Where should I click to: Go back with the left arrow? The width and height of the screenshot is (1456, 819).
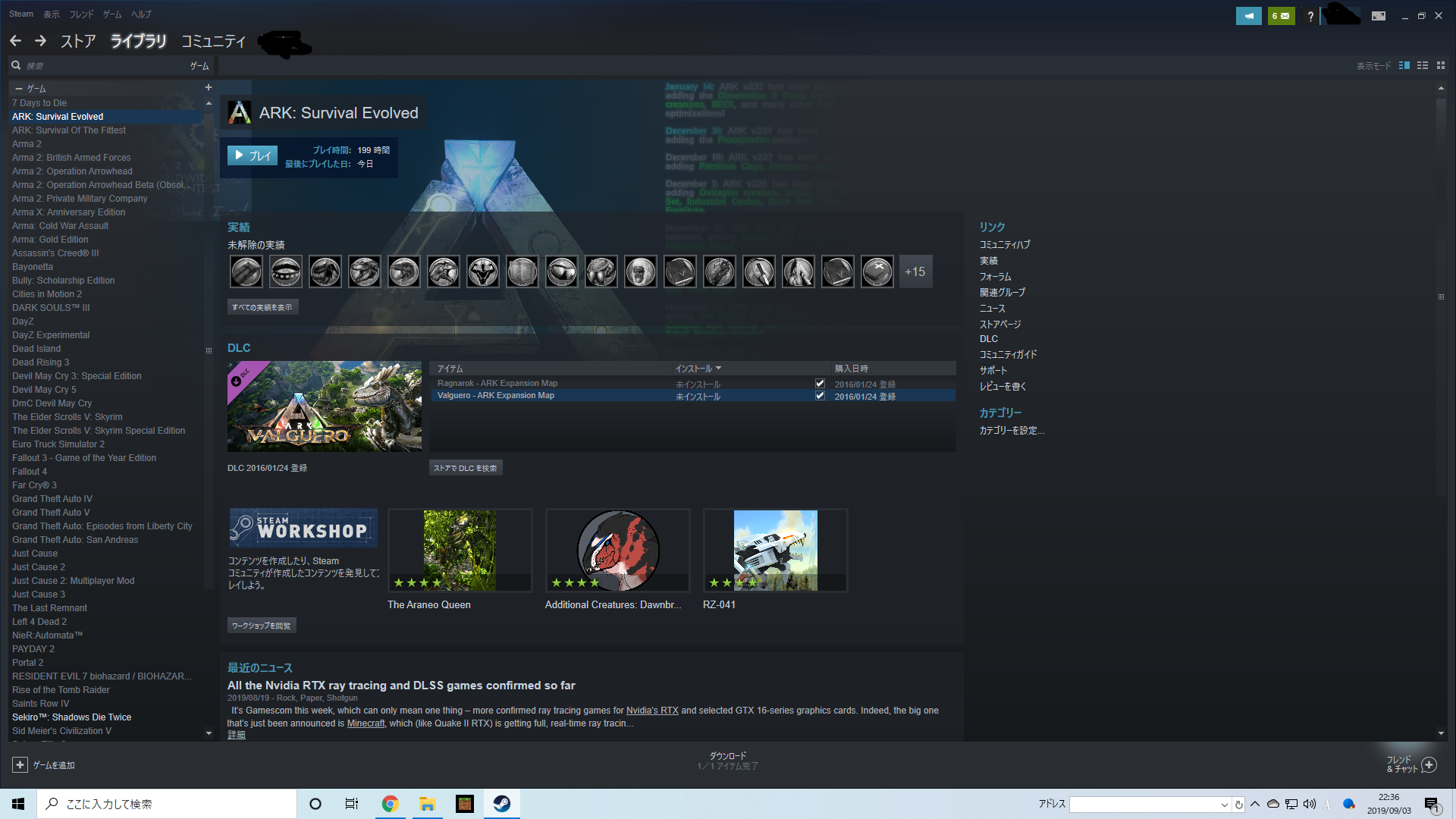(16, 41)
